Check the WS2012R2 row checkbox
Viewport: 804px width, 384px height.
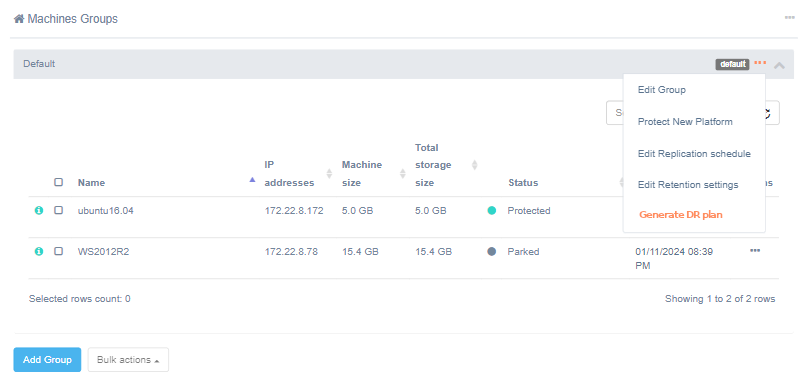pyautogui.click(x=59, y=251)
